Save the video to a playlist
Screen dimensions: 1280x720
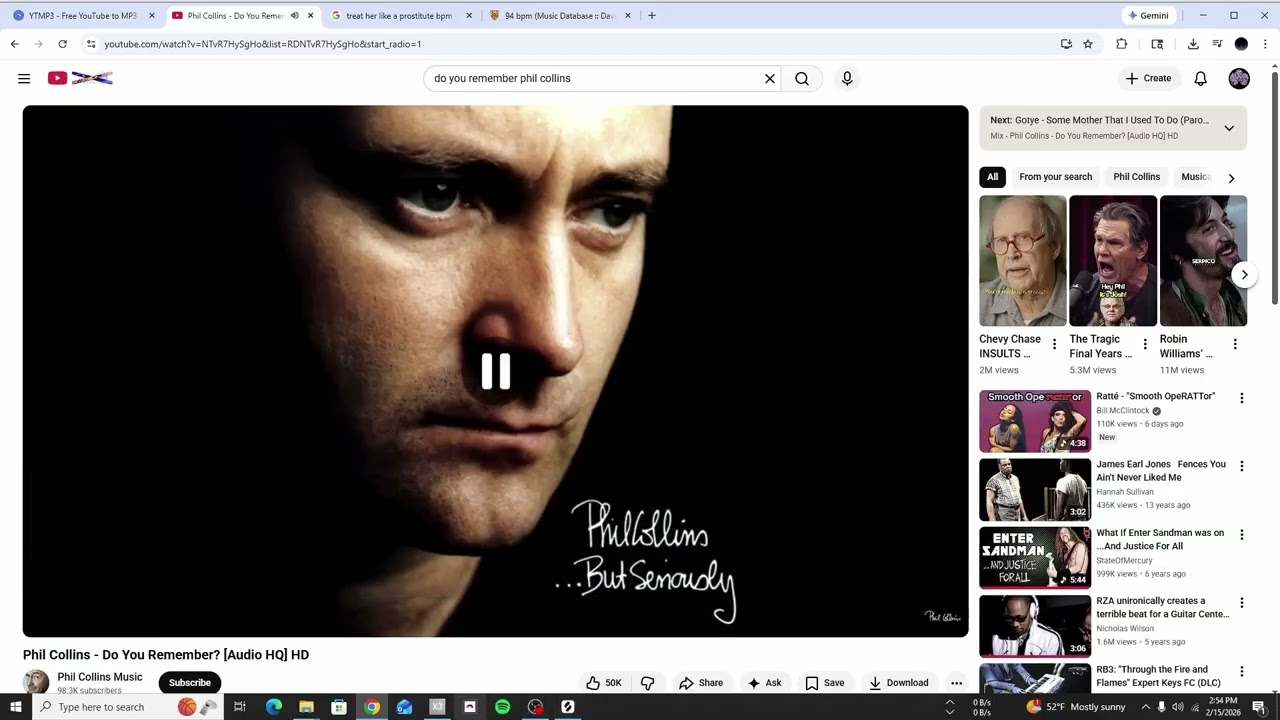pyautogui.click(x=825, y=683)
